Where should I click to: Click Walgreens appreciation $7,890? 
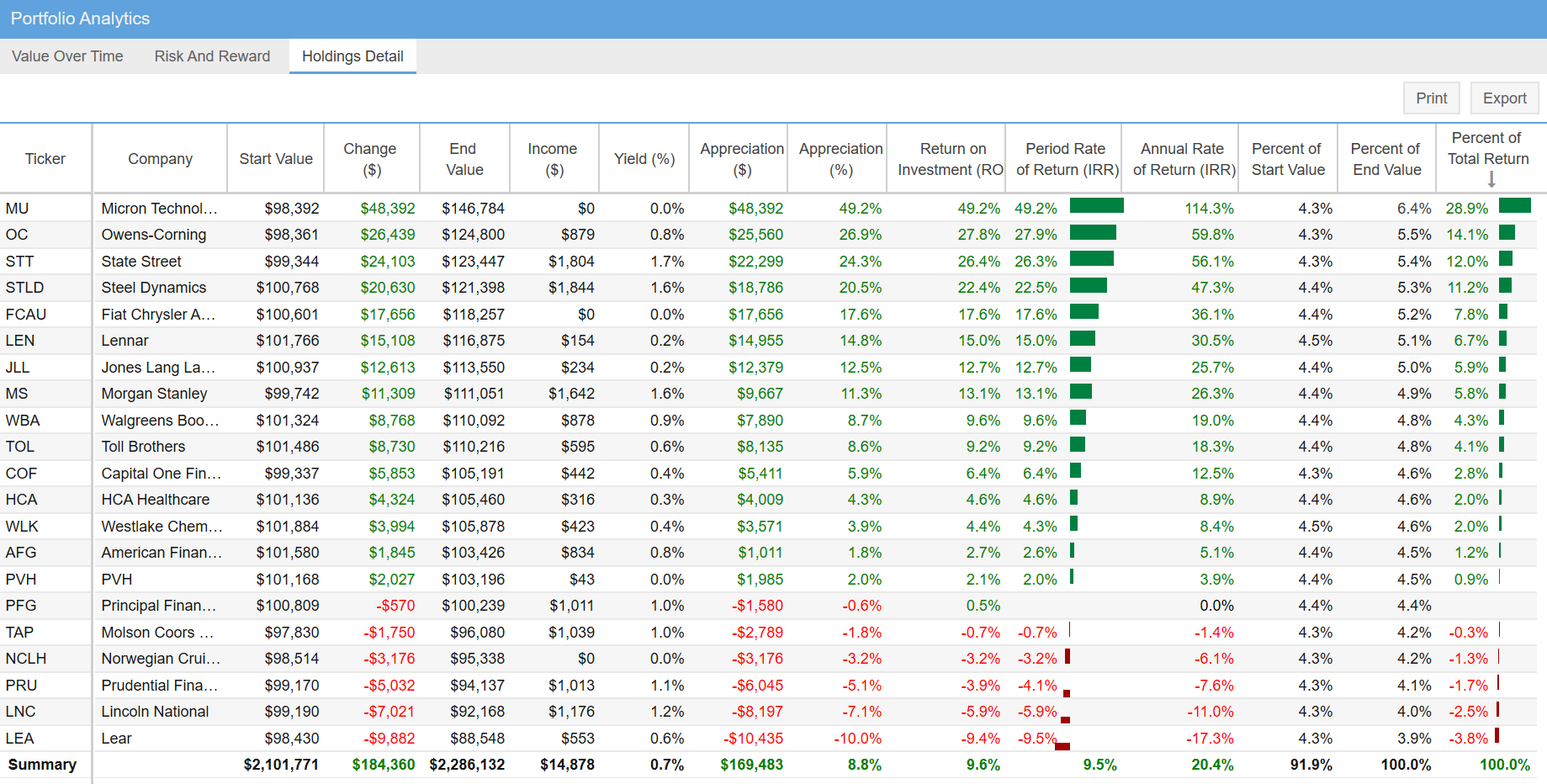pyautogui.click(x=760, y=421)
